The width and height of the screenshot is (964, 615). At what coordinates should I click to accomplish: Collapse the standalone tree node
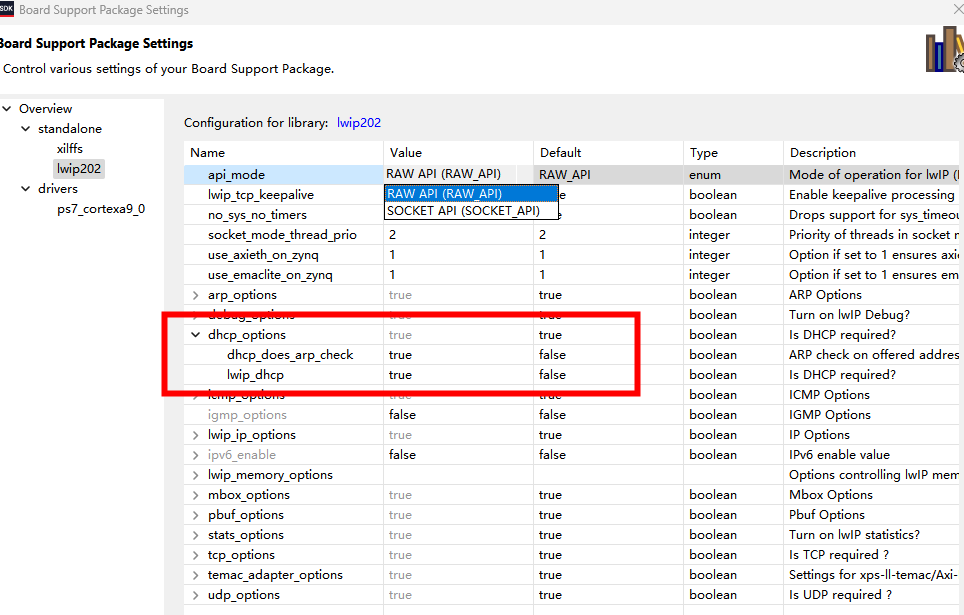(x=26, y=129)
